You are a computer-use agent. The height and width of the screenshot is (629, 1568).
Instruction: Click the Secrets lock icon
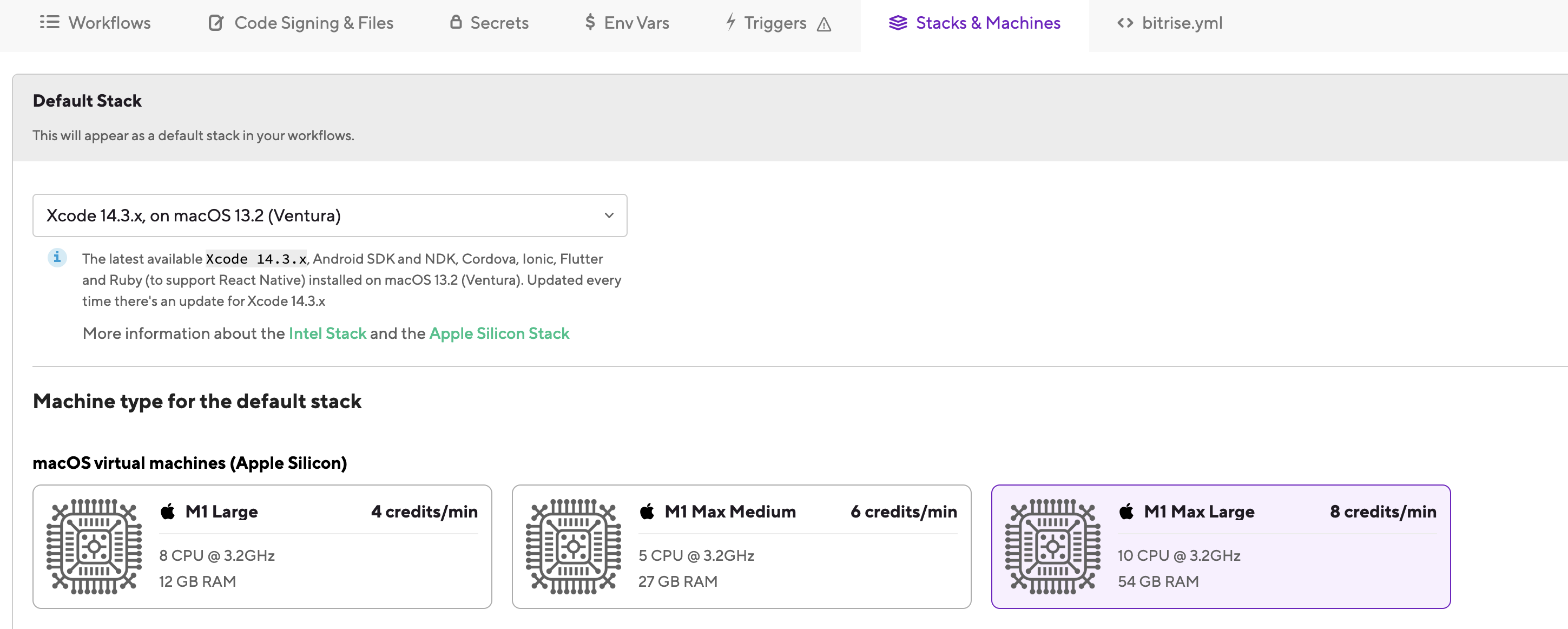(456, 22)
